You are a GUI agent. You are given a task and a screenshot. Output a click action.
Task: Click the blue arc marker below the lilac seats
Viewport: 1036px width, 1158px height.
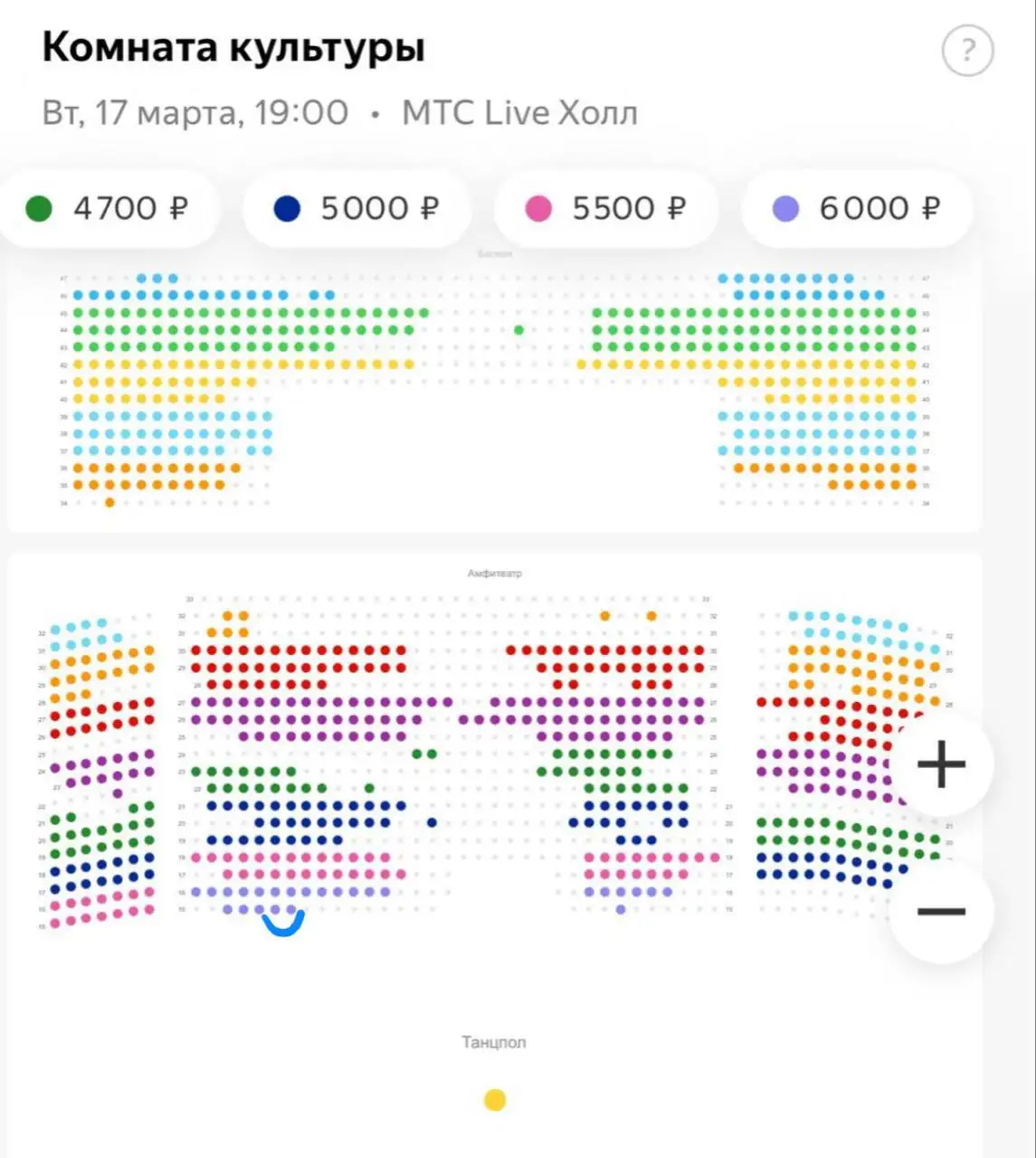point(283,925)
